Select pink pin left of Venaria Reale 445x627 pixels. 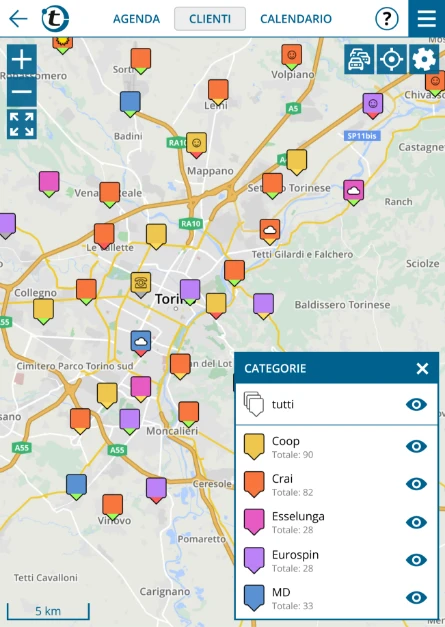pyautogui.click(x=49, y=184)
